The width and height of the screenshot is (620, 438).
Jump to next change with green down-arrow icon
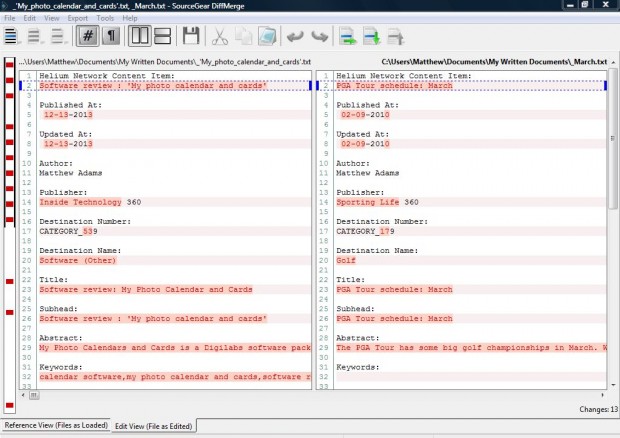372,36
